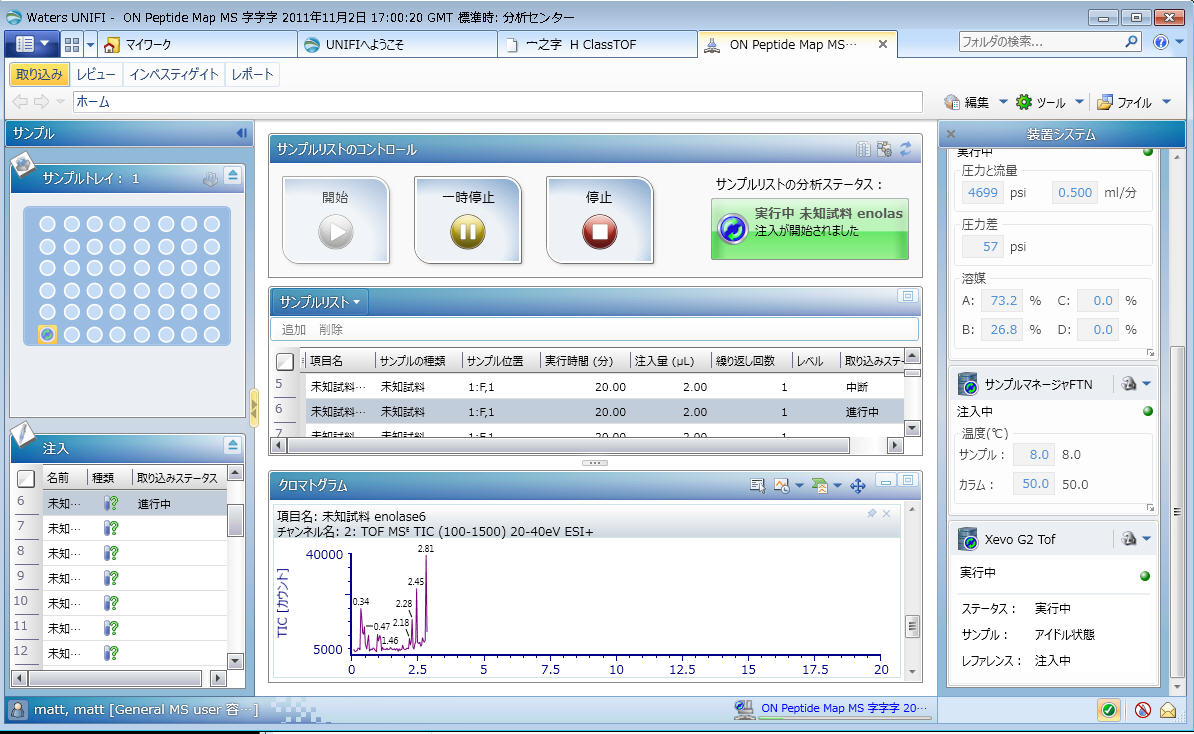Pin the chromatogram plot with the pin icon
The width and height of the screenshot is (1194, 734).
tap(872, 514)
